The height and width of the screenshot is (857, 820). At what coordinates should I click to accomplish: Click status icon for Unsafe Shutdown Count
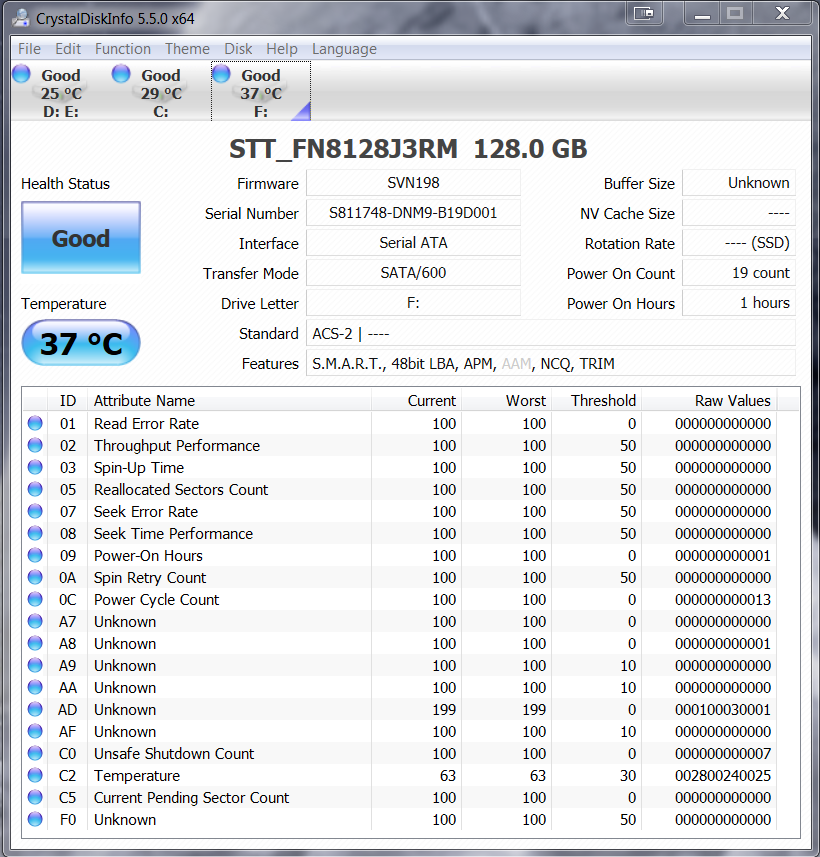(x=35, y=754)
